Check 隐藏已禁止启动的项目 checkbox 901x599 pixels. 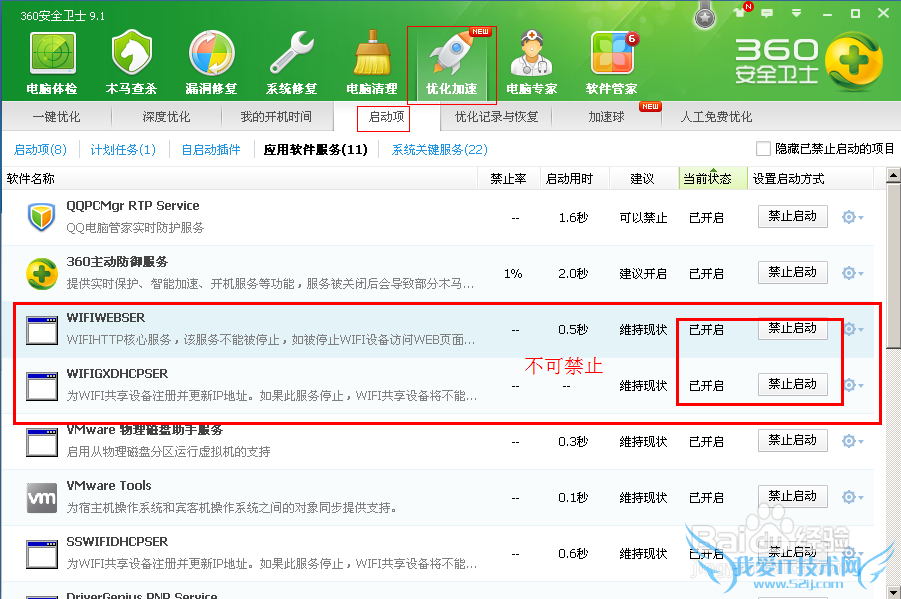point(763,149)
